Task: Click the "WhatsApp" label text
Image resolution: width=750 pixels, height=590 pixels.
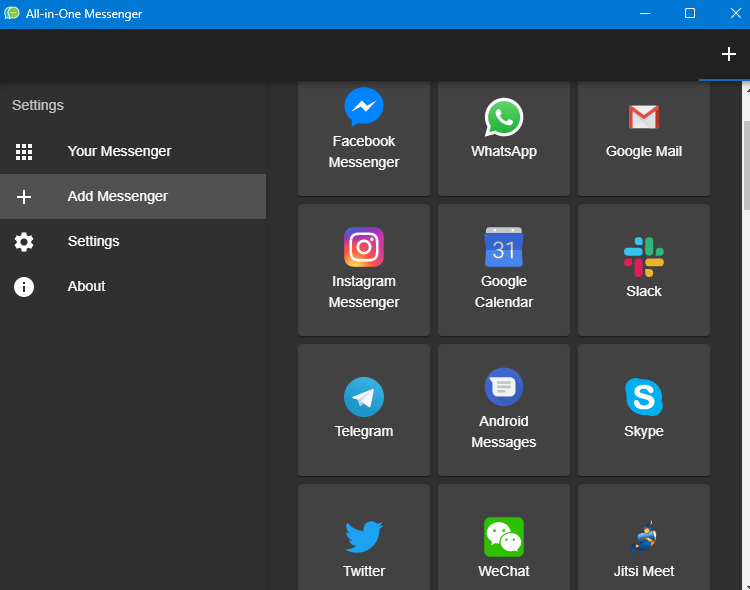Action: pos(504,151)
